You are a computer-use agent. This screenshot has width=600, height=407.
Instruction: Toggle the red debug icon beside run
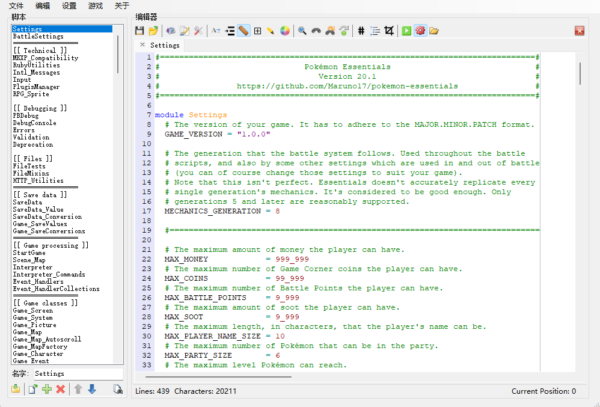(420, 31)
